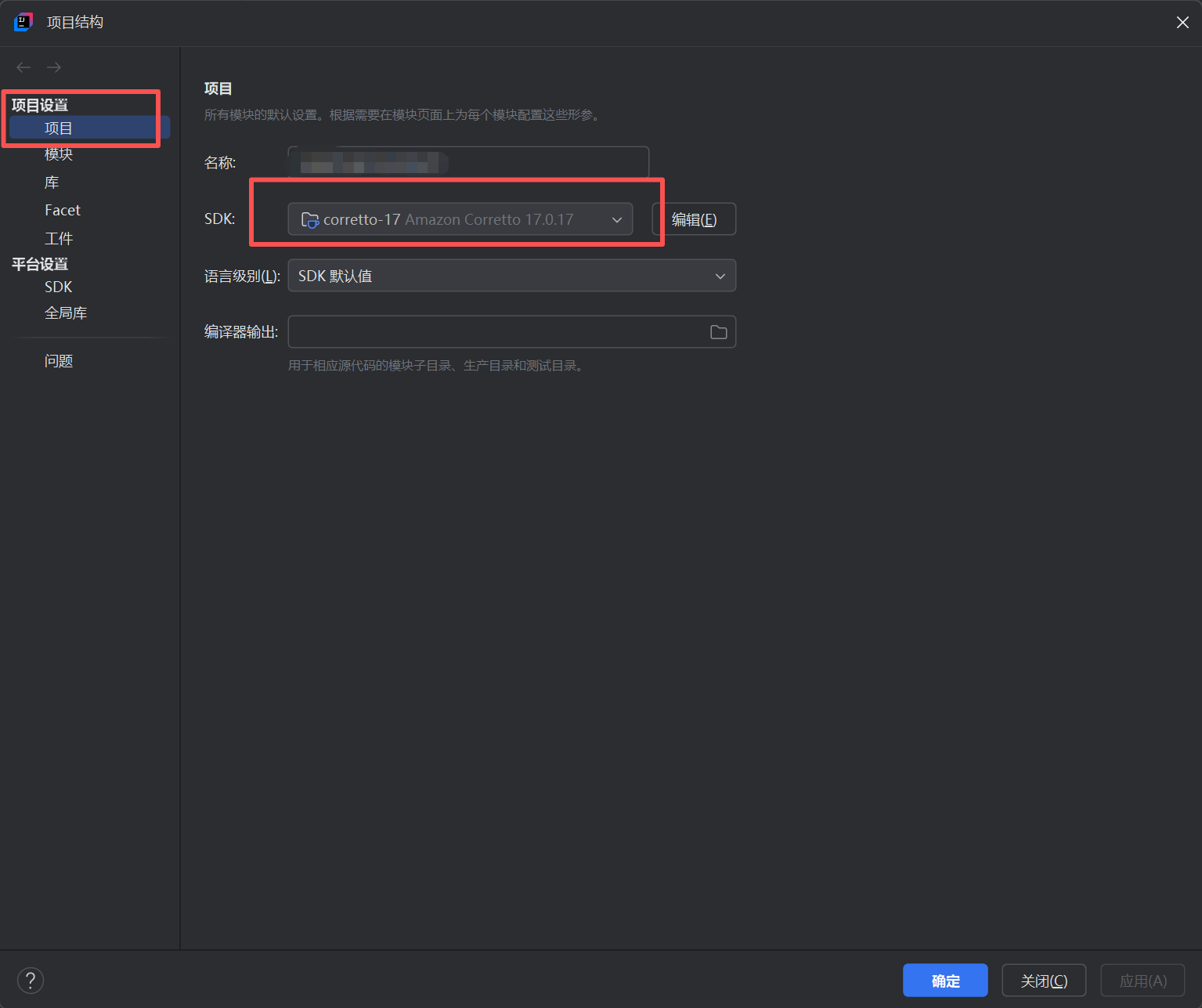Close the 项目结构 dialog

point(1182,23)
